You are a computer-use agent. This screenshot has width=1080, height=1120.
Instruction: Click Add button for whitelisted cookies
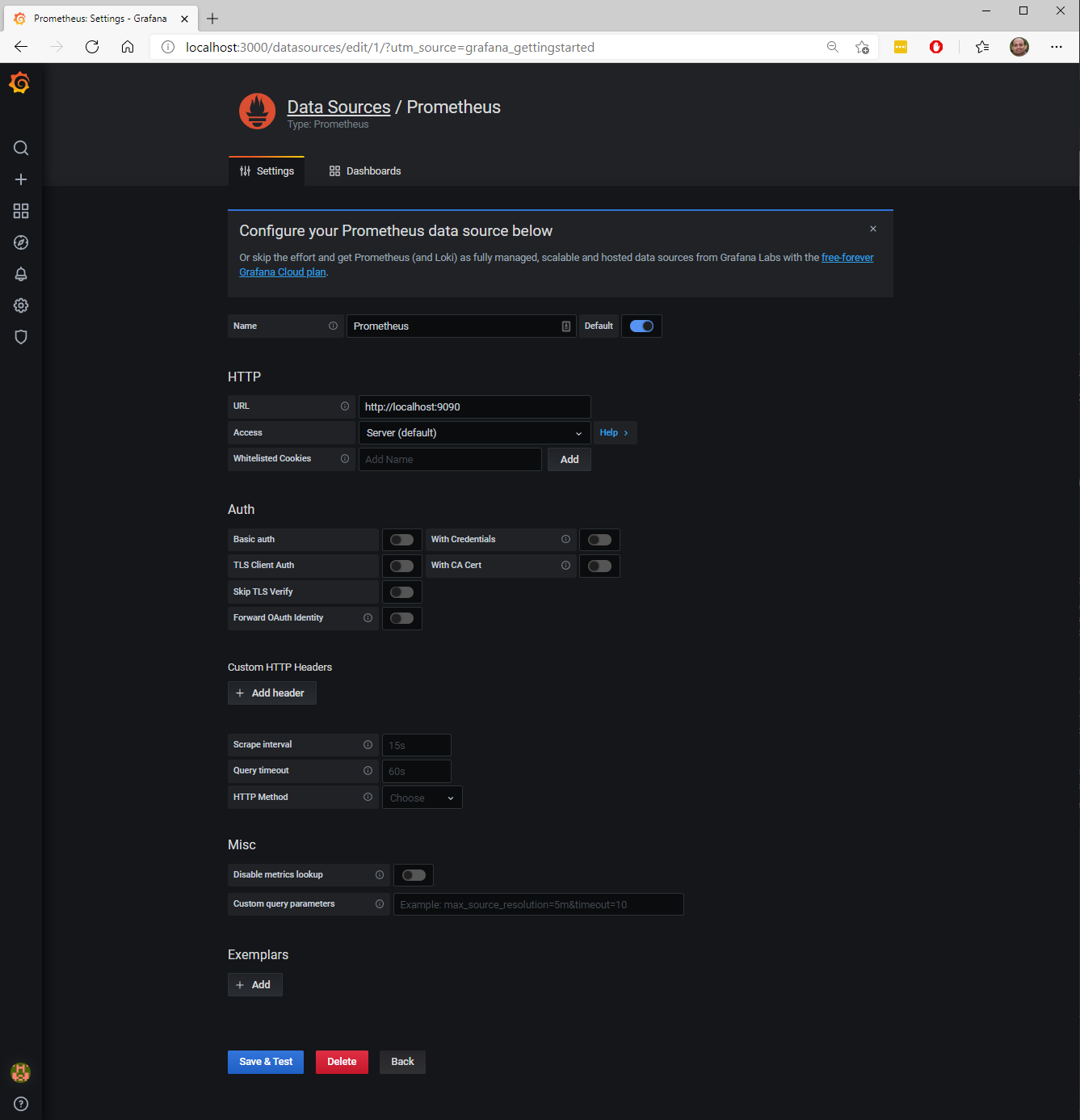[x=569, y=459]
